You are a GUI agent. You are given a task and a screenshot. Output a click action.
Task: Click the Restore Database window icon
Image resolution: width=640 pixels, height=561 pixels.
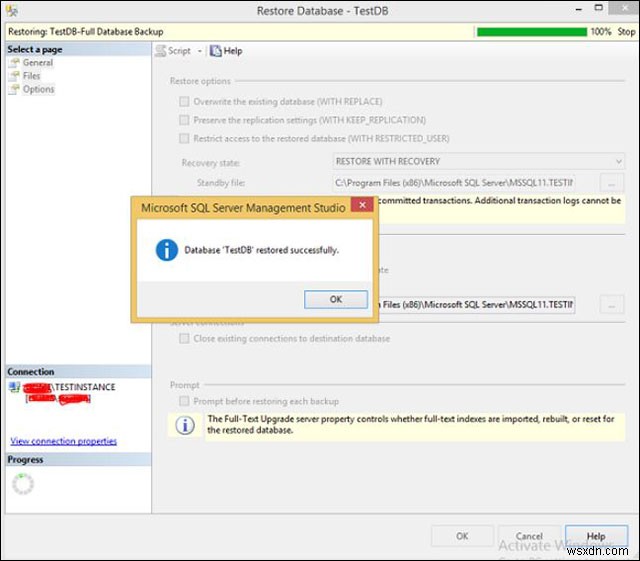click(x=12, y=11)
